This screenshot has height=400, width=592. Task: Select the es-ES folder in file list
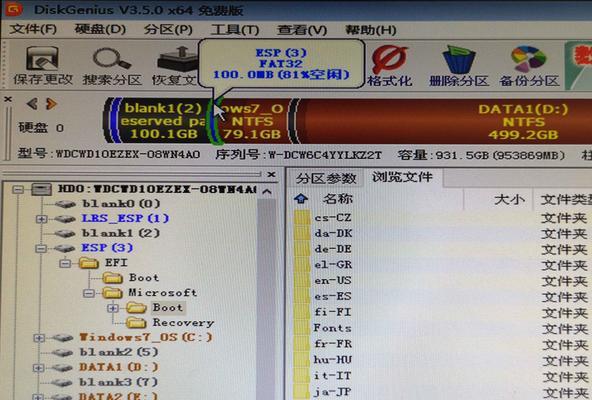pyautogui.click(x=333, y=297)
